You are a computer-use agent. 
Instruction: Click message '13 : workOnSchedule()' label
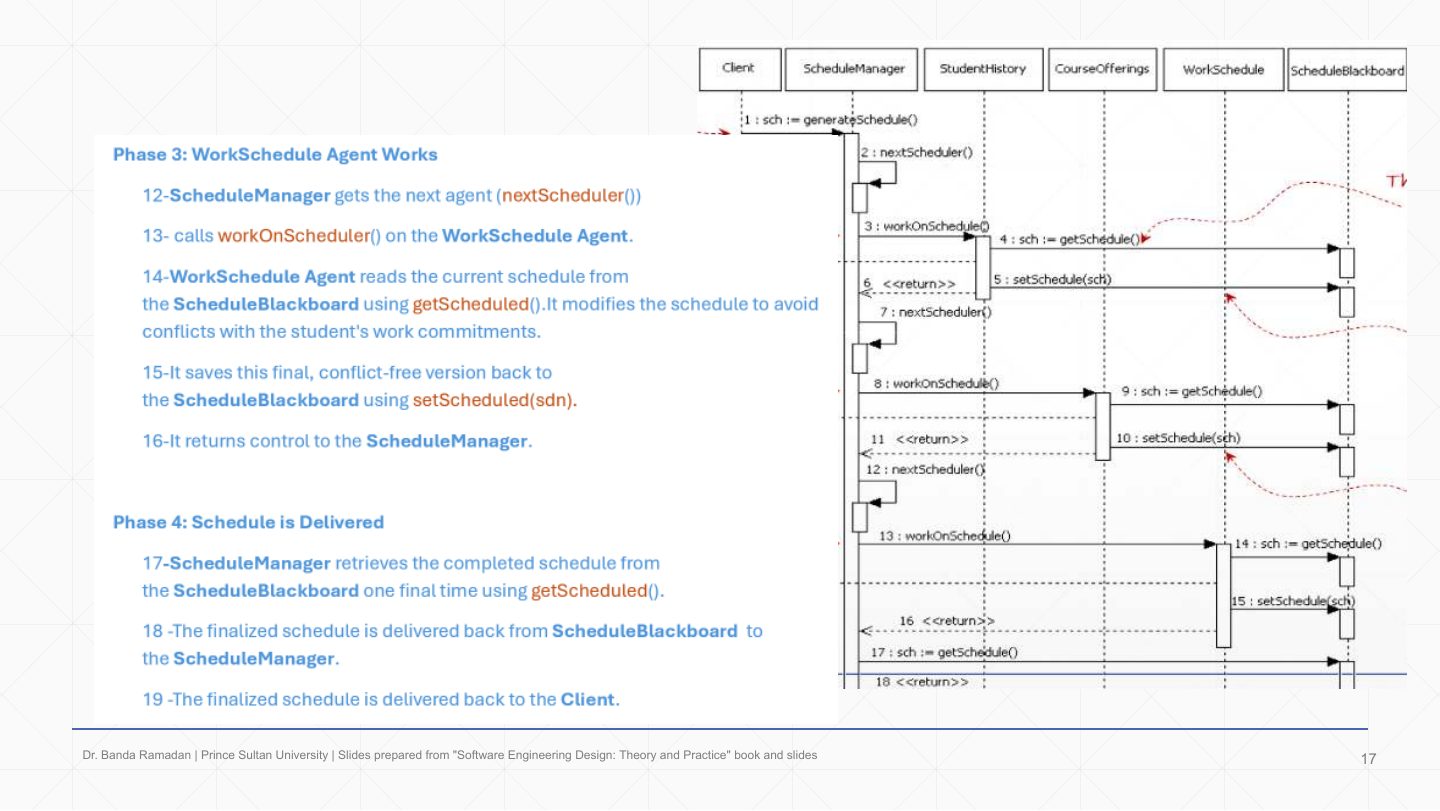945,537
